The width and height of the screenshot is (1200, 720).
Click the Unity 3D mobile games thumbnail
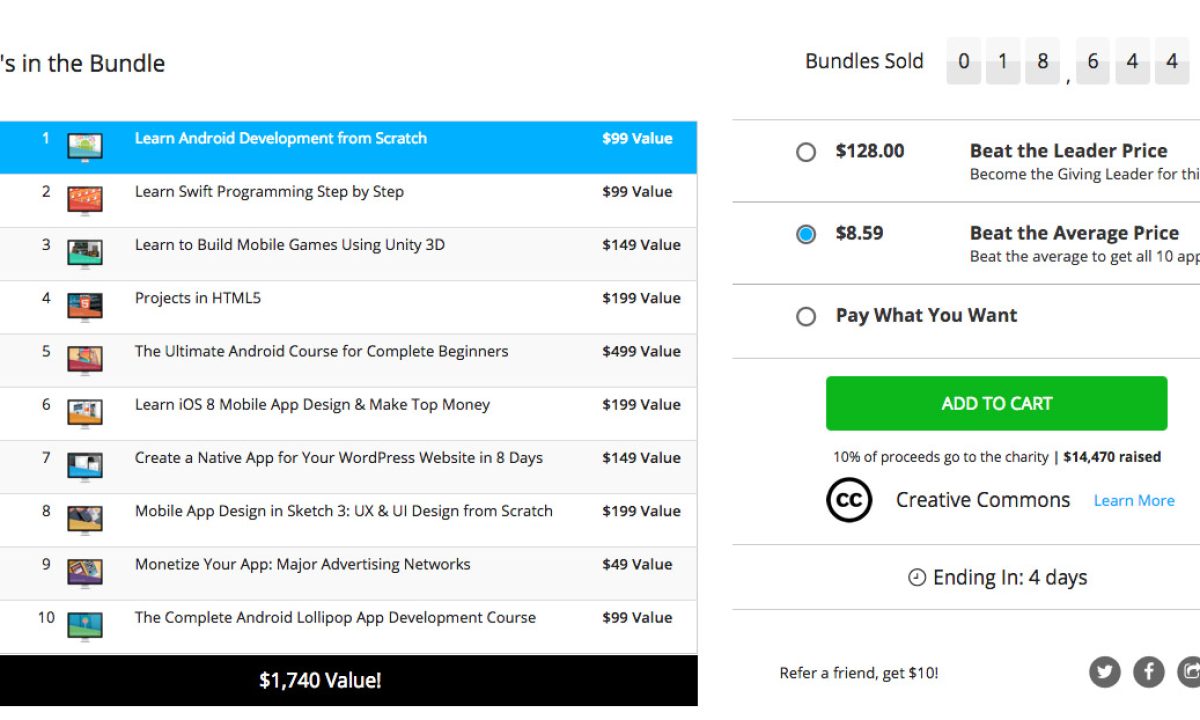pos(85,252)
